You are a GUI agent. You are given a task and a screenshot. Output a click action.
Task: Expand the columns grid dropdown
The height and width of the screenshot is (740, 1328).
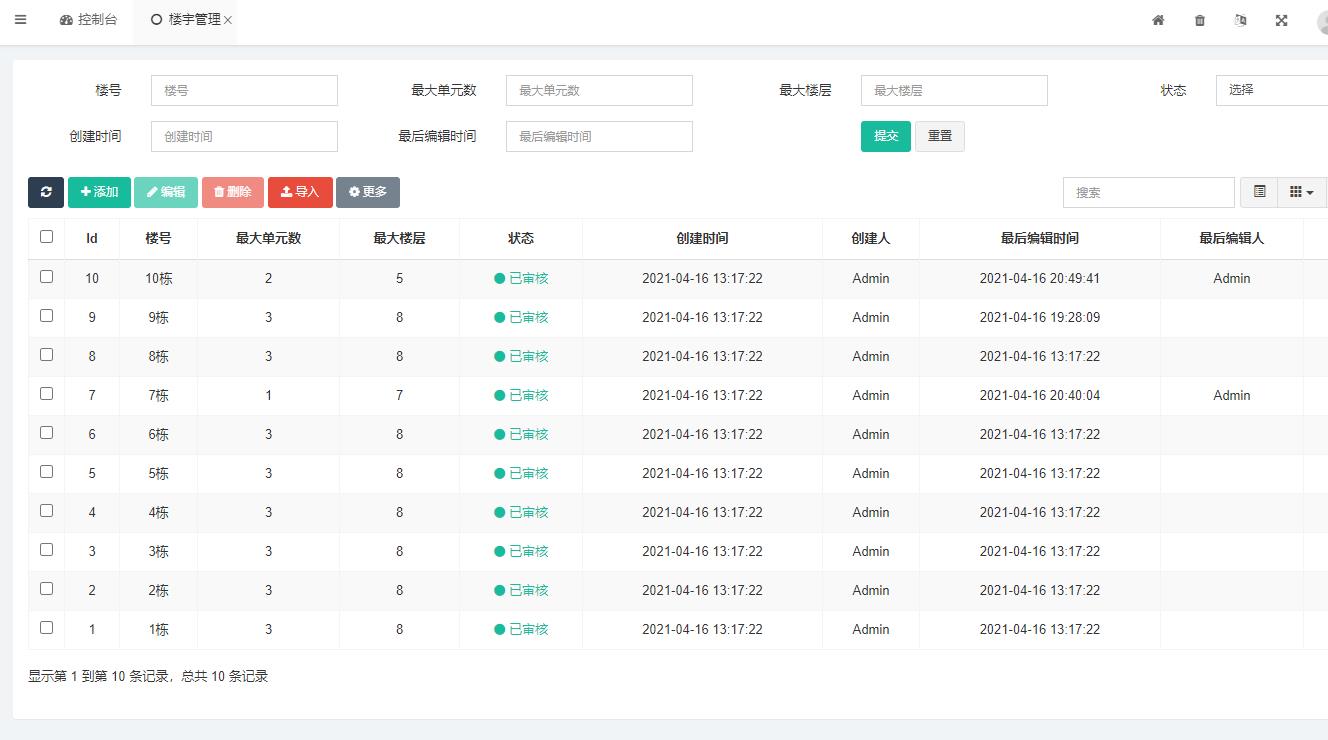point(1301,192)
